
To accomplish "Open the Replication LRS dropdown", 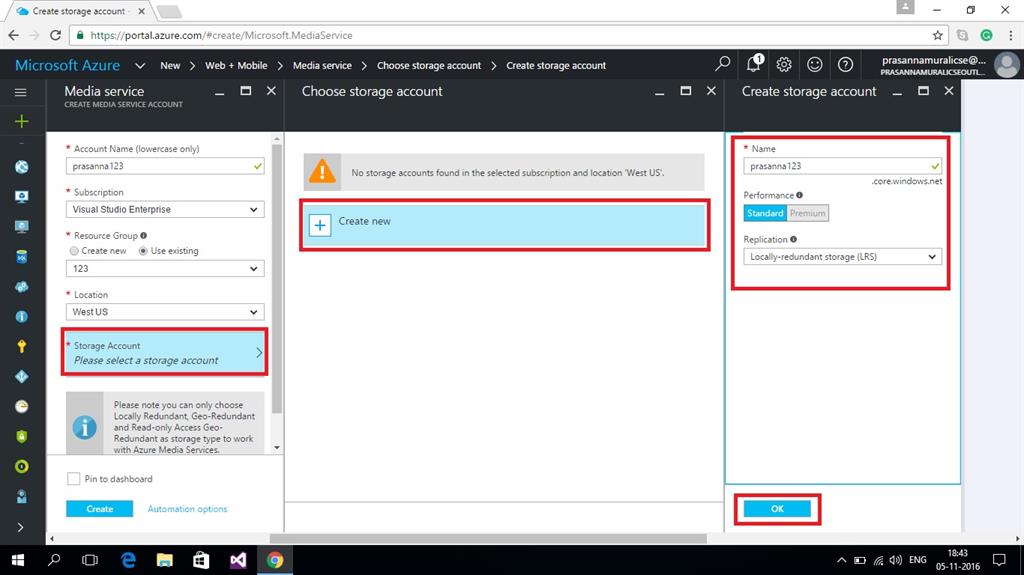I will coord(842,257).
